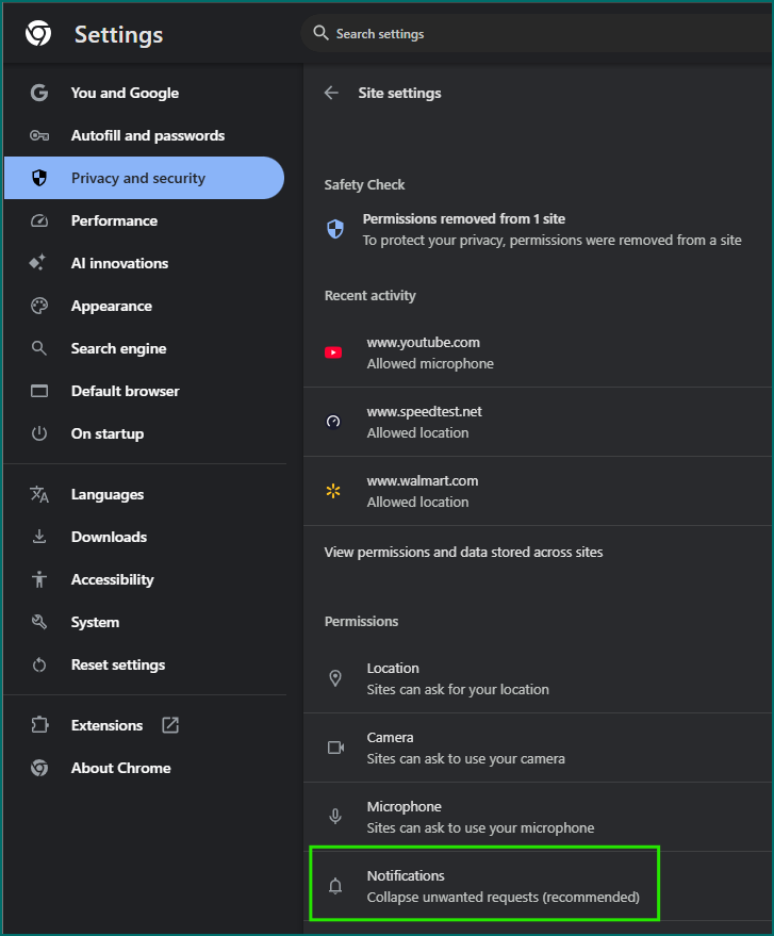Open Extensions via external link icon
This screenshot has width=774, height=936.
click(170, 725)
